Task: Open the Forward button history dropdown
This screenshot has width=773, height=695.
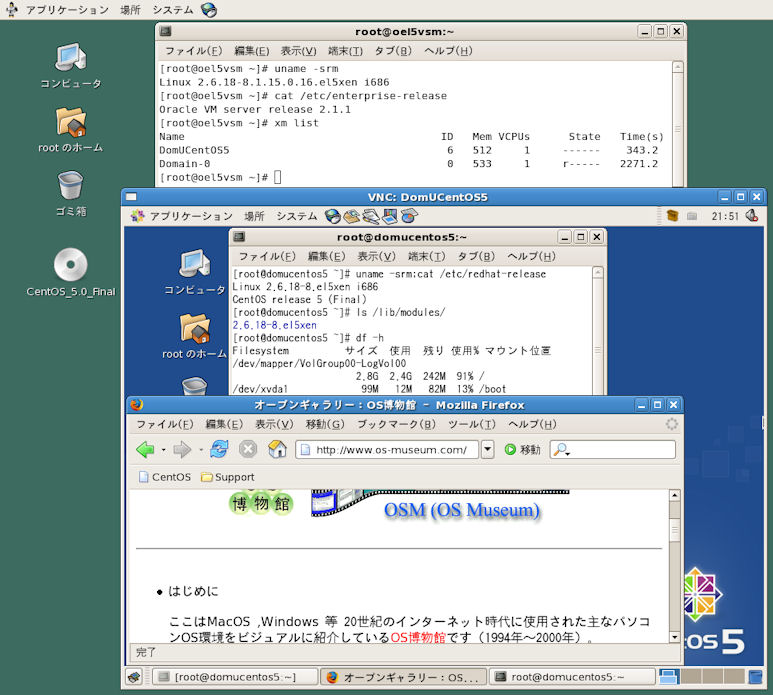Action: pyautogui.click(x=201, y=450)
